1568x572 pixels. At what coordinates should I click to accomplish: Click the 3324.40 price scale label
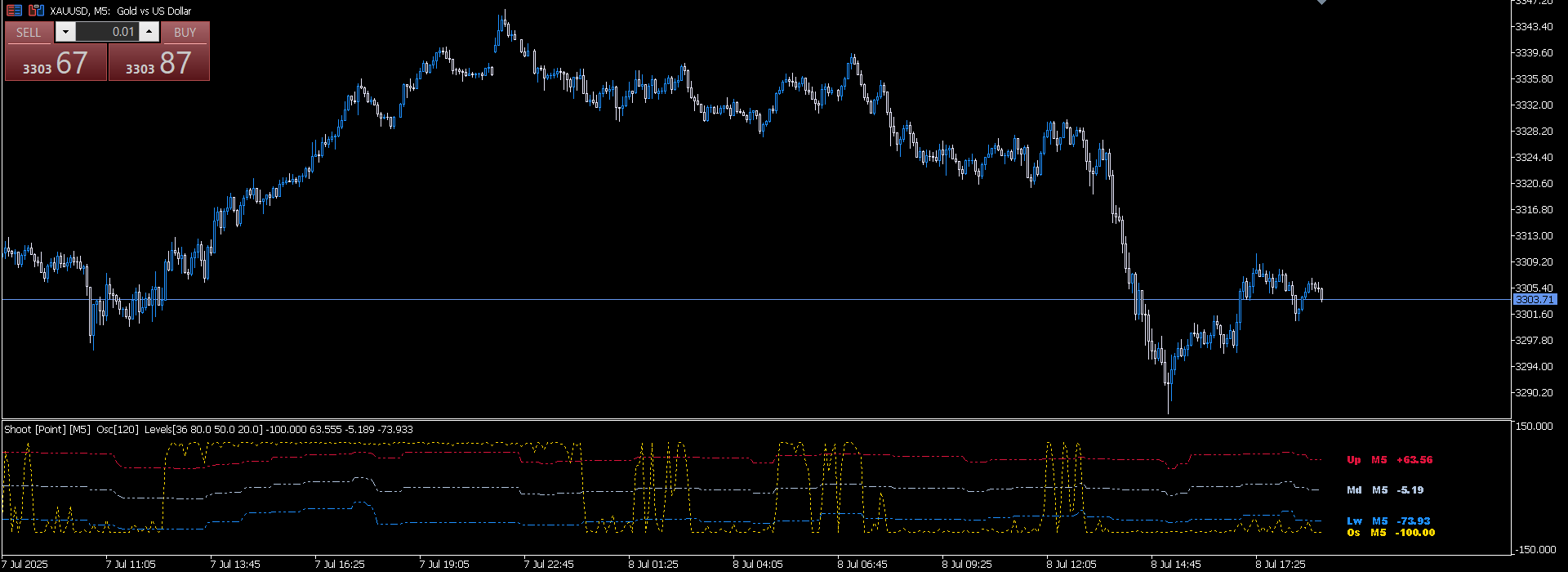click(x=1534, y=158)
